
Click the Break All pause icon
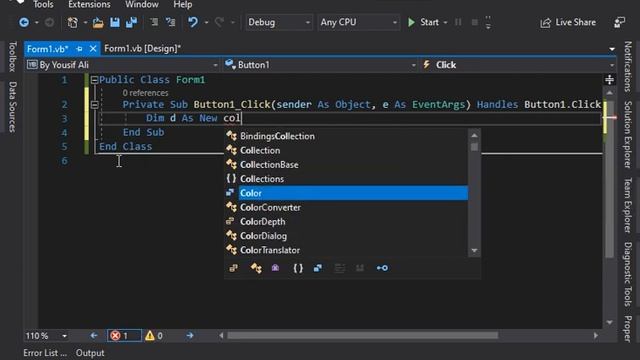pyautogui.click(x=458, y=22)
